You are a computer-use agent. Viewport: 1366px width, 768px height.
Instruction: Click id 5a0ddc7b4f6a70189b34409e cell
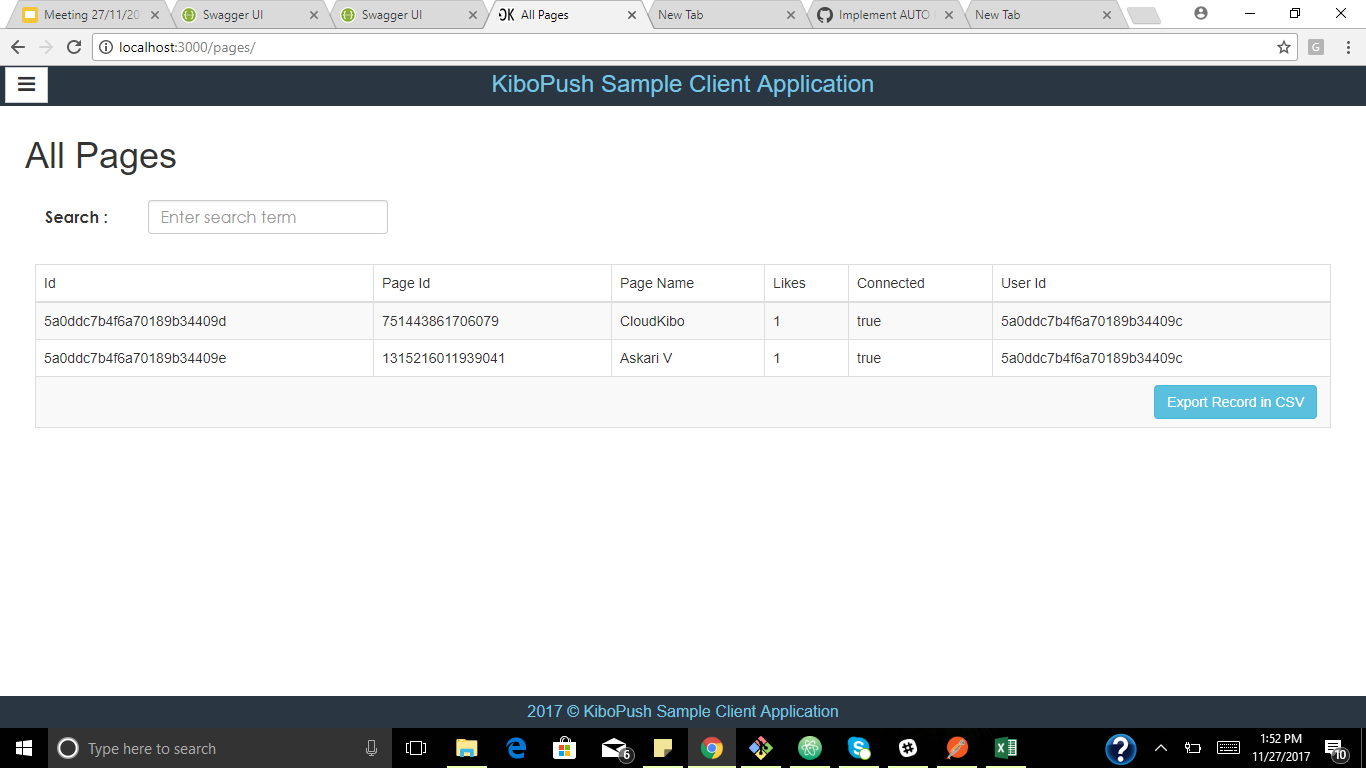pos(204,358)
